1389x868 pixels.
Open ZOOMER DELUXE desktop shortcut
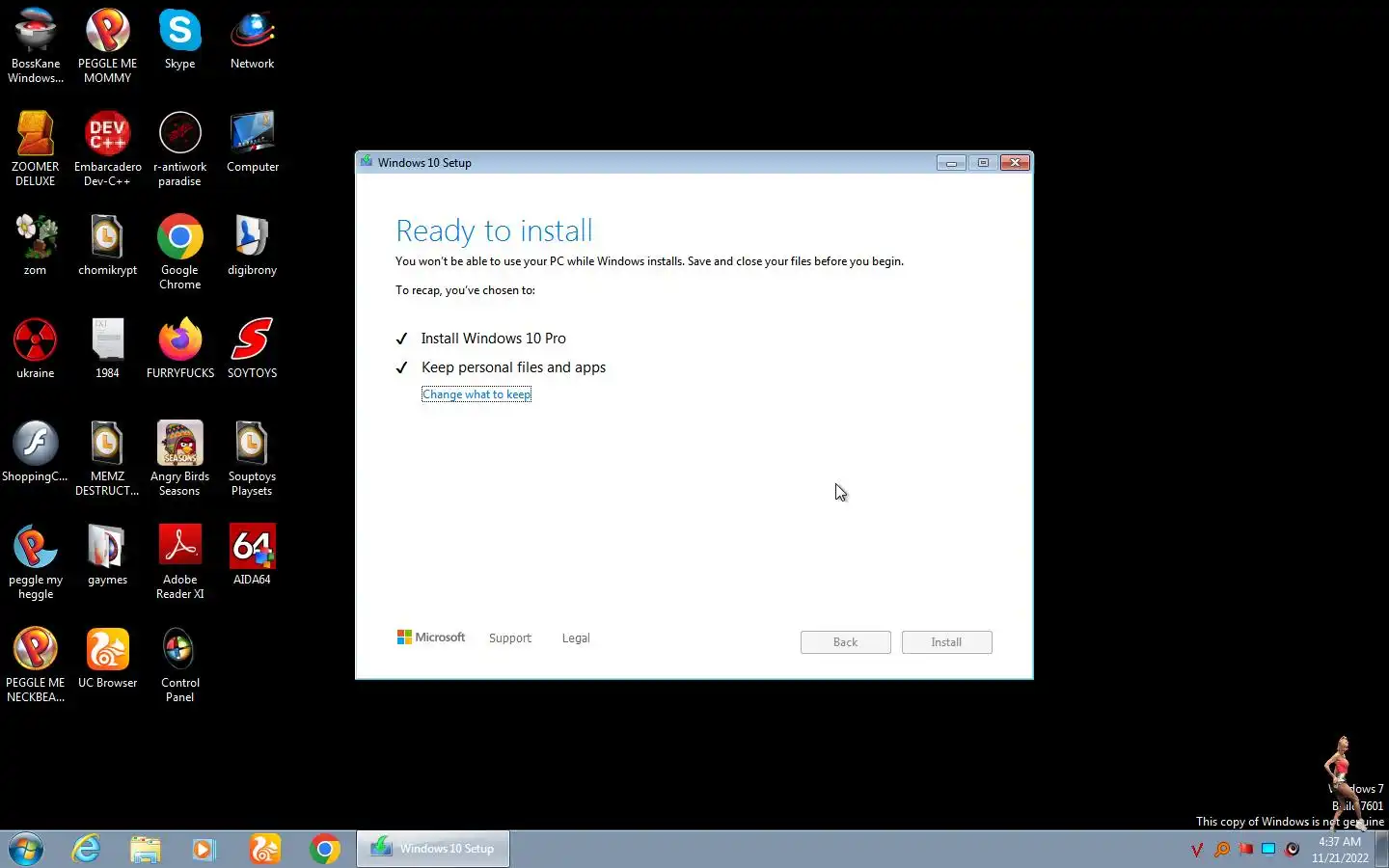pyautogui.click(x=36, y=149)
